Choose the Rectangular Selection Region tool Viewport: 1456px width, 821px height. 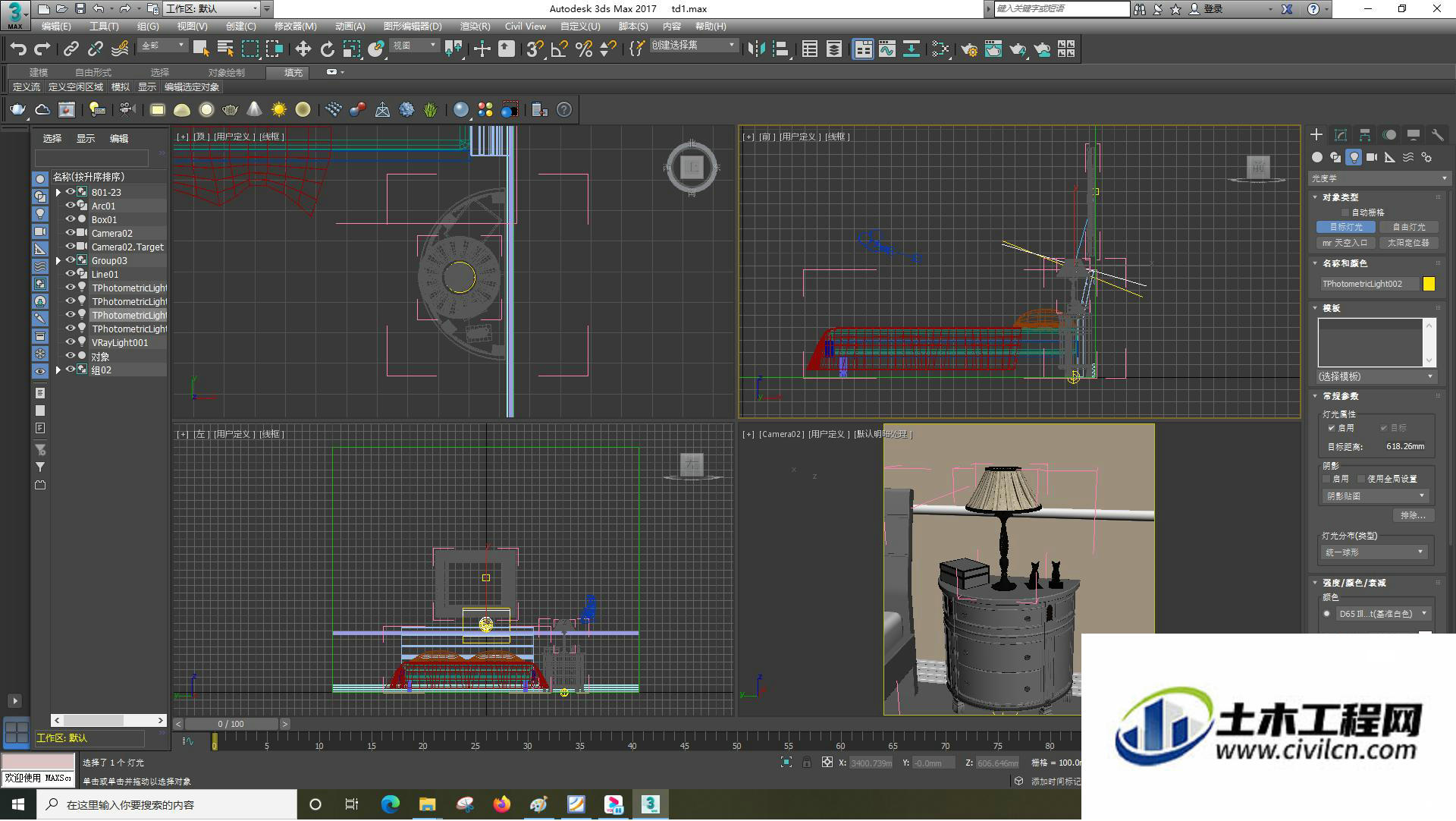[x=250, y=49]
